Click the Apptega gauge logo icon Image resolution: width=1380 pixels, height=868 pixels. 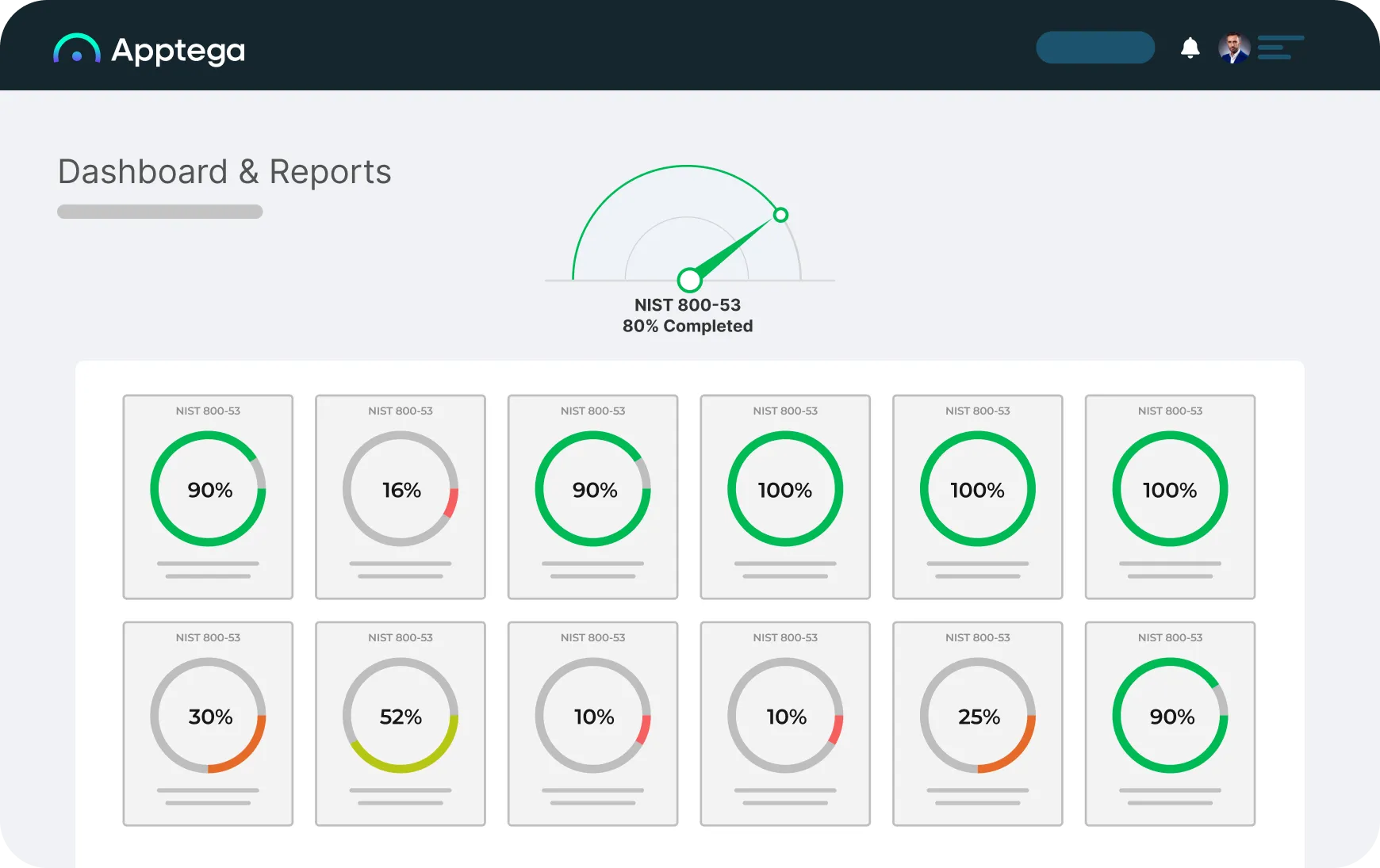(x=77, y=49)
